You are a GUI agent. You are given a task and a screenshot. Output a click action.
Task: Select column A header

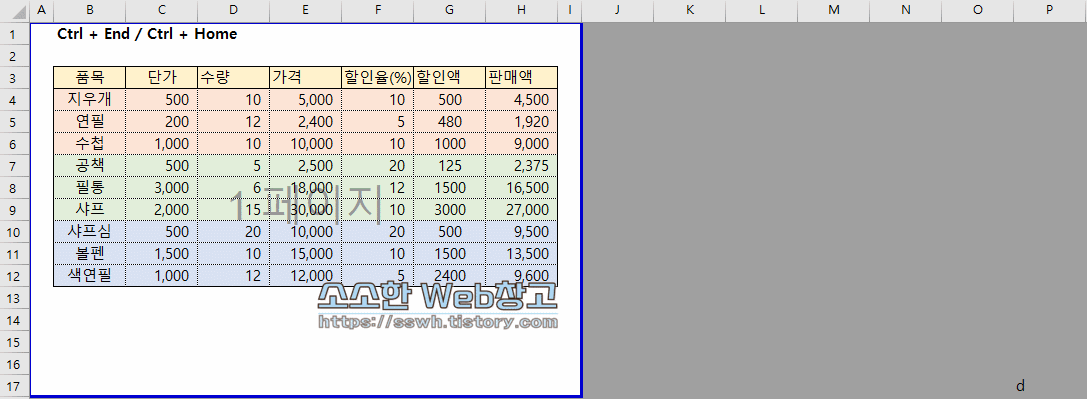point(42,10)
